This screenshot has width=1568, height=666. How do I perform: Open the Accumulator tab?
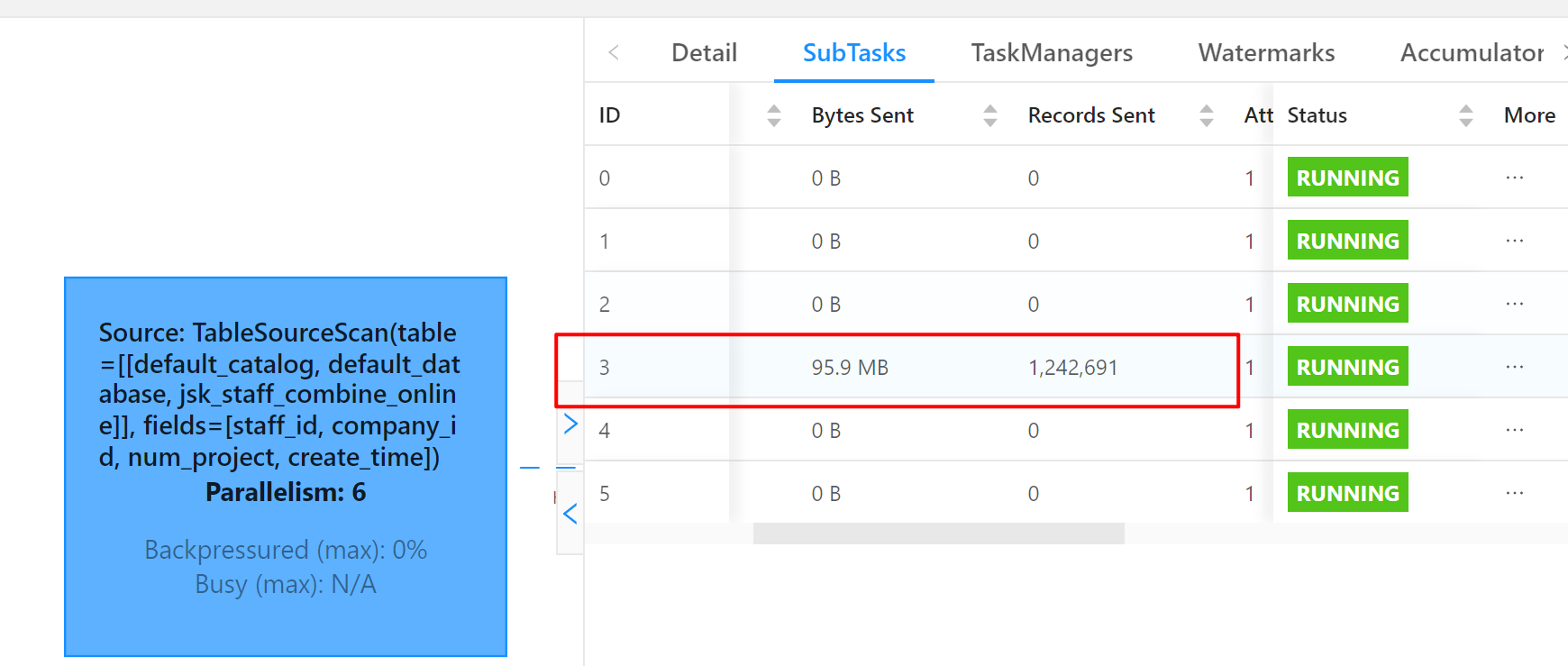pos(1472,53)
